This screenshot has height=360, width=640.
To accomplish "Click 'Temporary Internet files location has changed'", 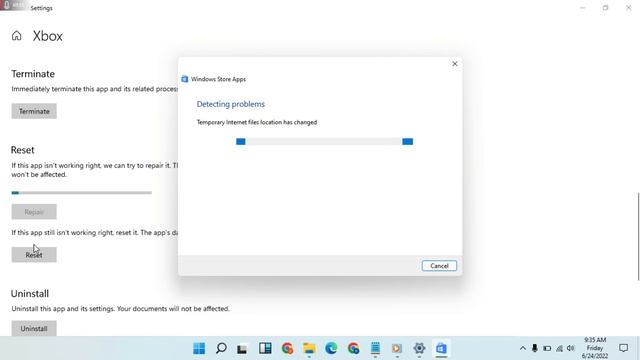I will [x=257, y=122].
